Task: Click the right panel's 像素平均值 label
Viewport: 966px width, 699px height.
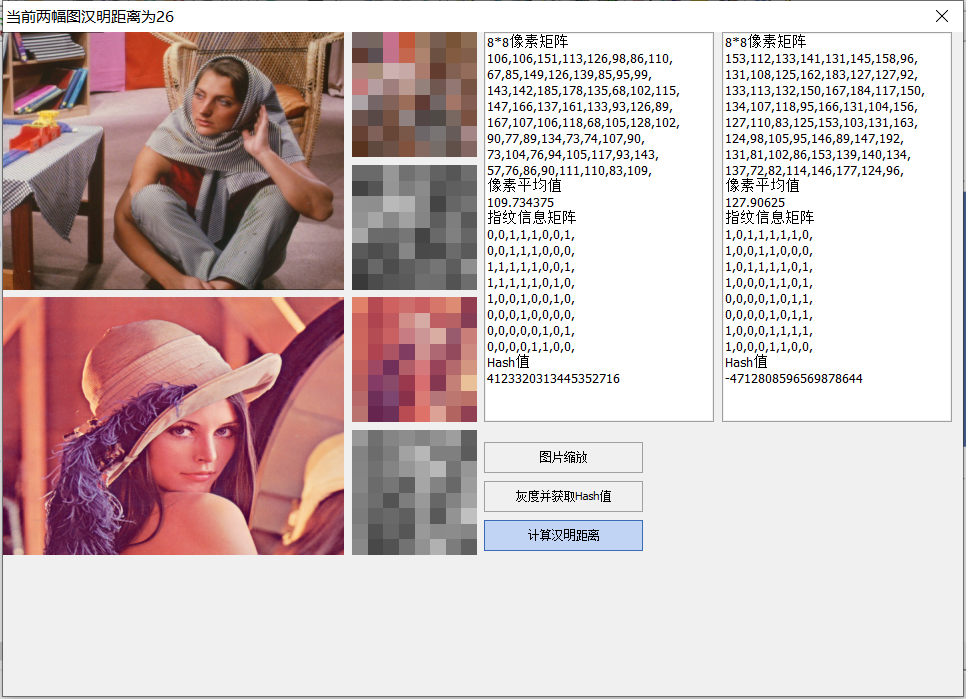Action: click(762, 185)
